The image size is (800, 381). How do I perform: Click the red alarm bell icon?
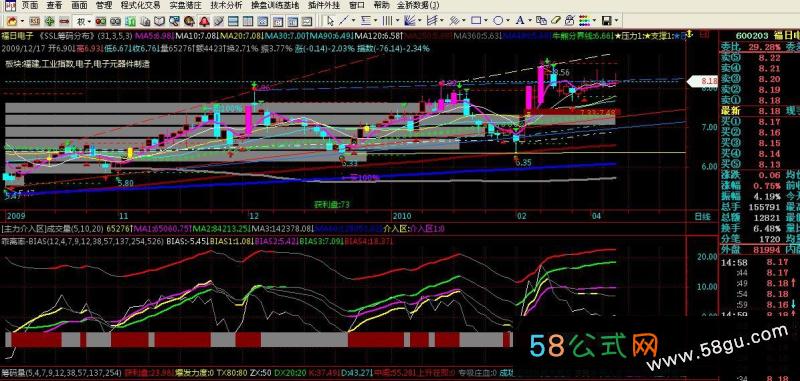(204, 21)
